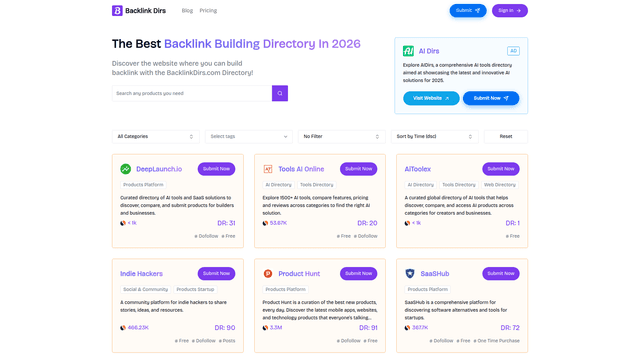Screen dimensions: 640x360
Task: Click the DR: 90 value
Action: [x=225, y=328]
